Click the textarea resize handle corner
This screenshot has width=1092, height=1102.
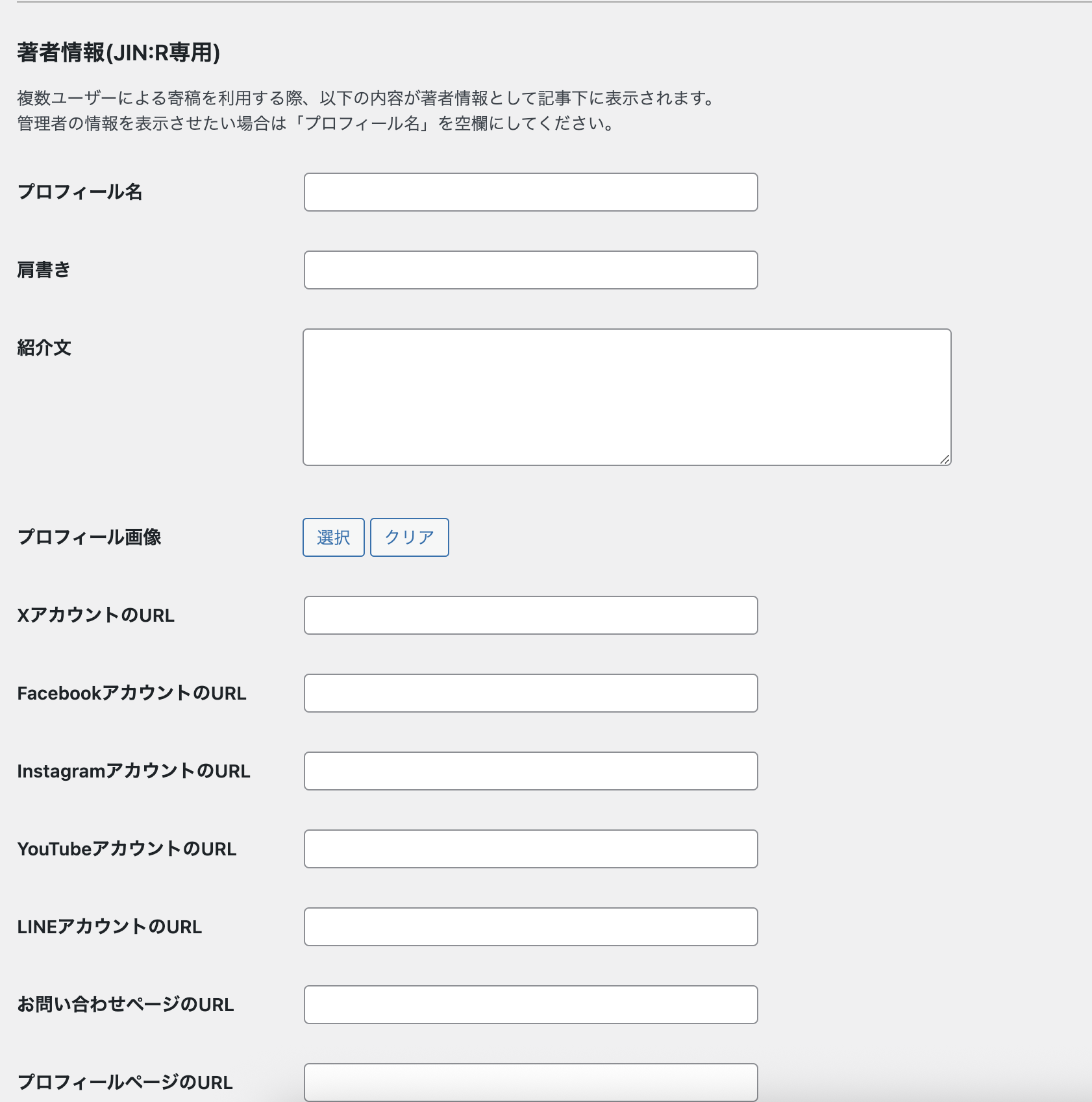(x=945, y=459)
